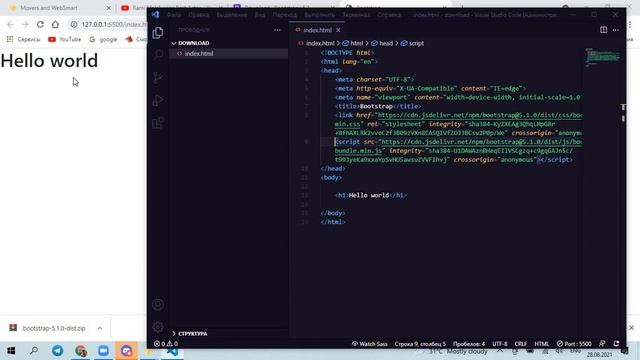Open the YouTube bookmark
Screen dimensions: 640x360
(x=64, y=39)
